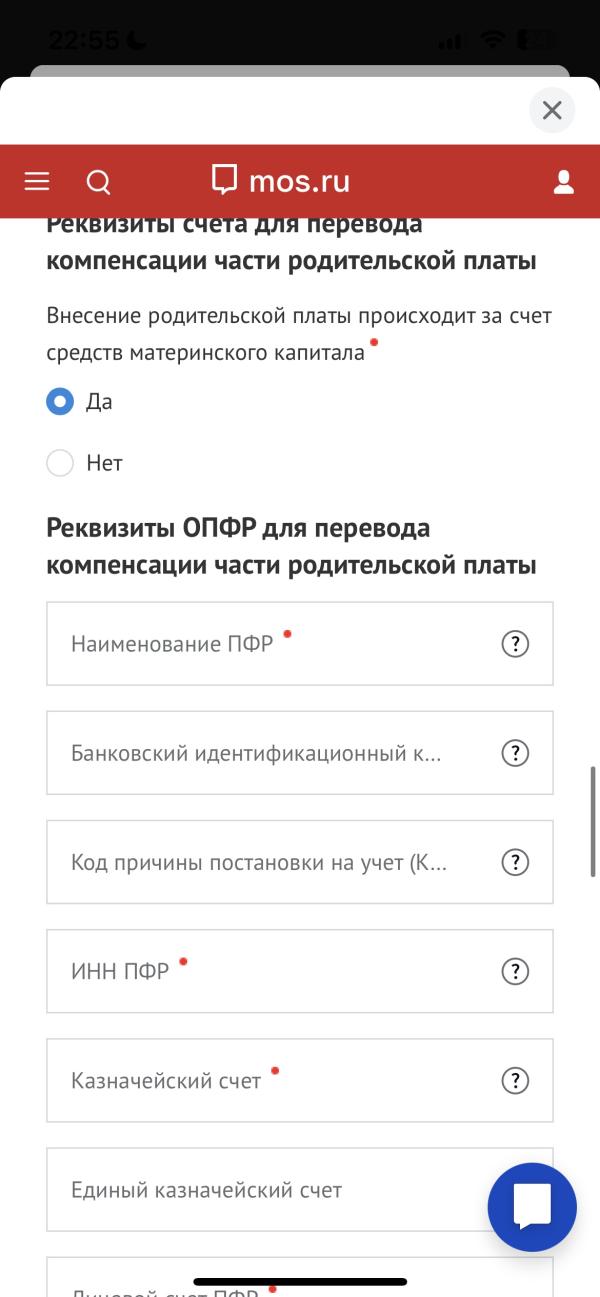Open the blue chat support bubble

[x=532, y=1207]
